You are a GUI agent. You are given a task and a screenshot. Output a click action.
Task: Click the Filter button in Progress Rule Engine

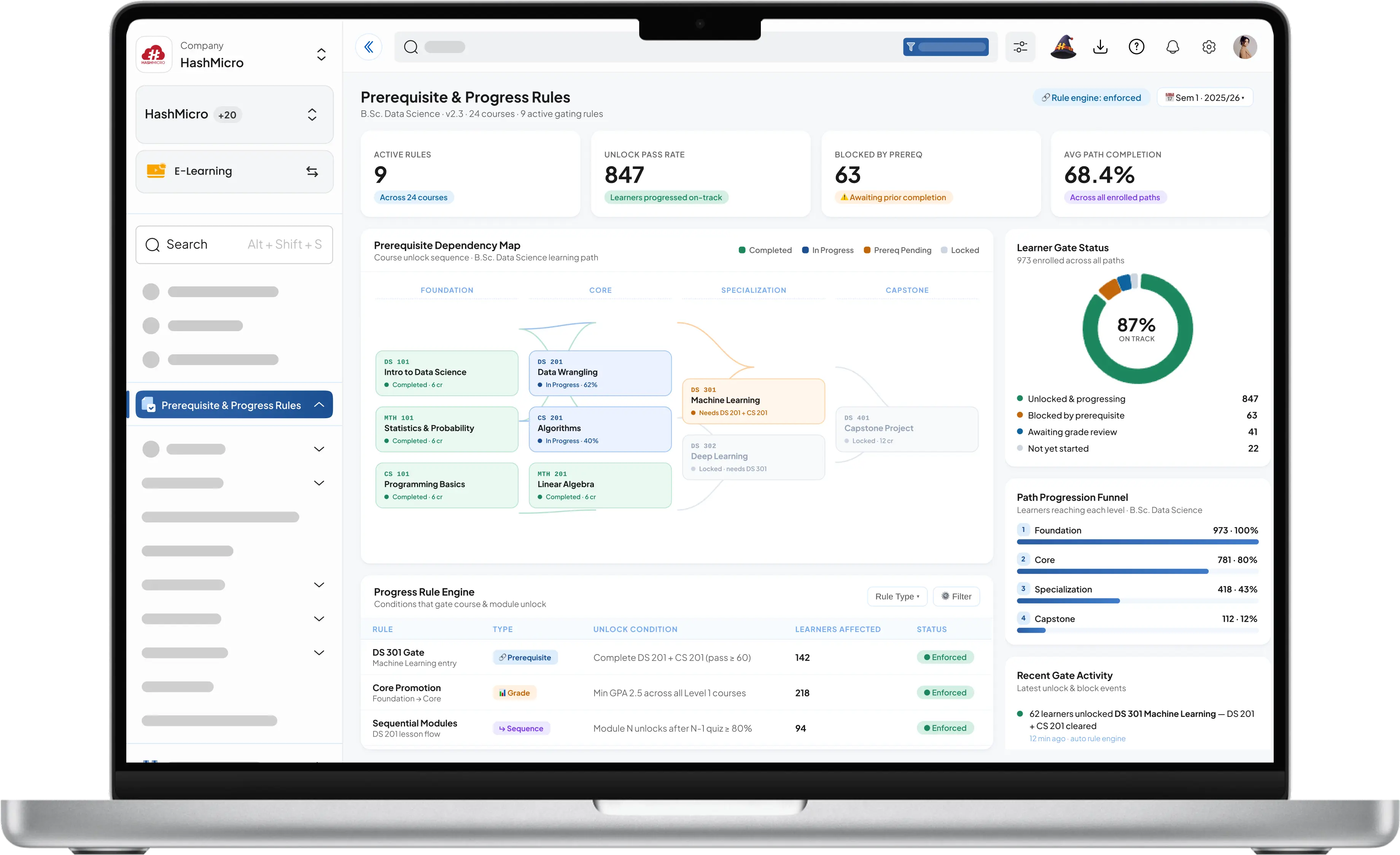(x=956, y=597)
